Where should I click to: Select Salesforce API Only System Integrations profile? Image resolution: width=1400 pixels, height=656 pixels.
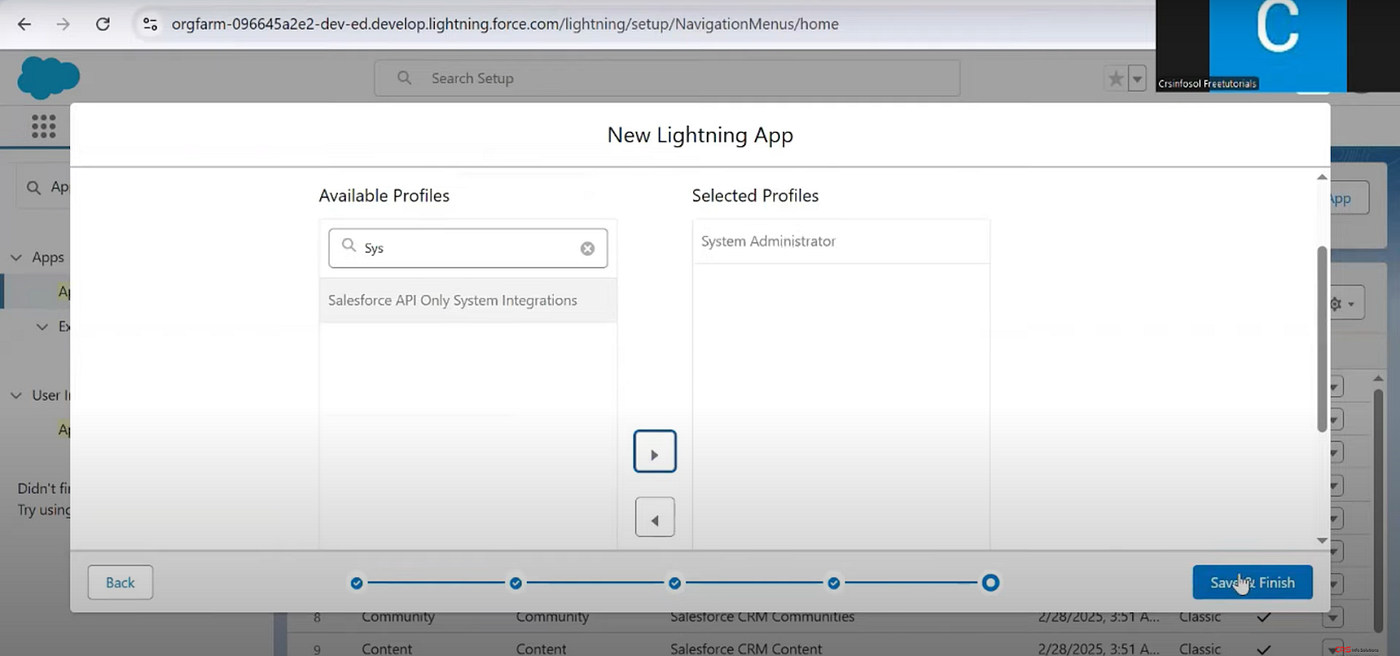pos(468,300)
